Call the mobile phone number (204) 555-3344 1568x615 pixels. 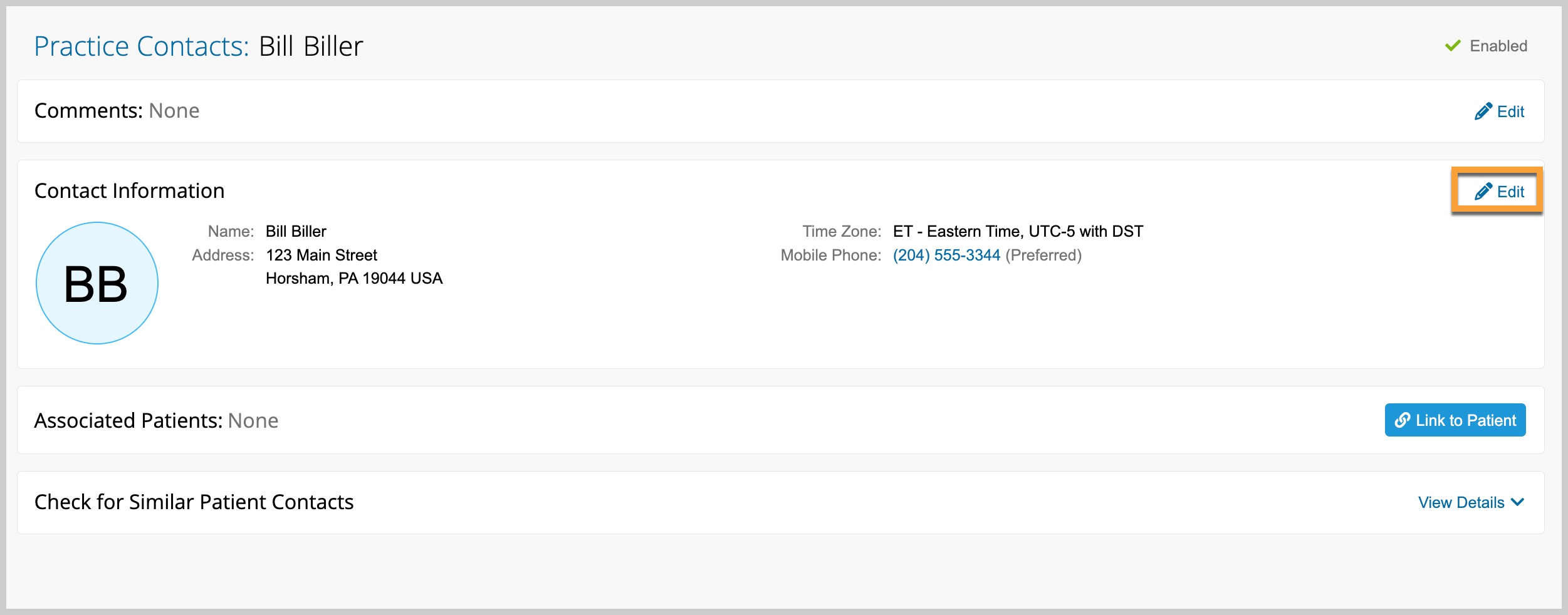[x=946, y=256]
